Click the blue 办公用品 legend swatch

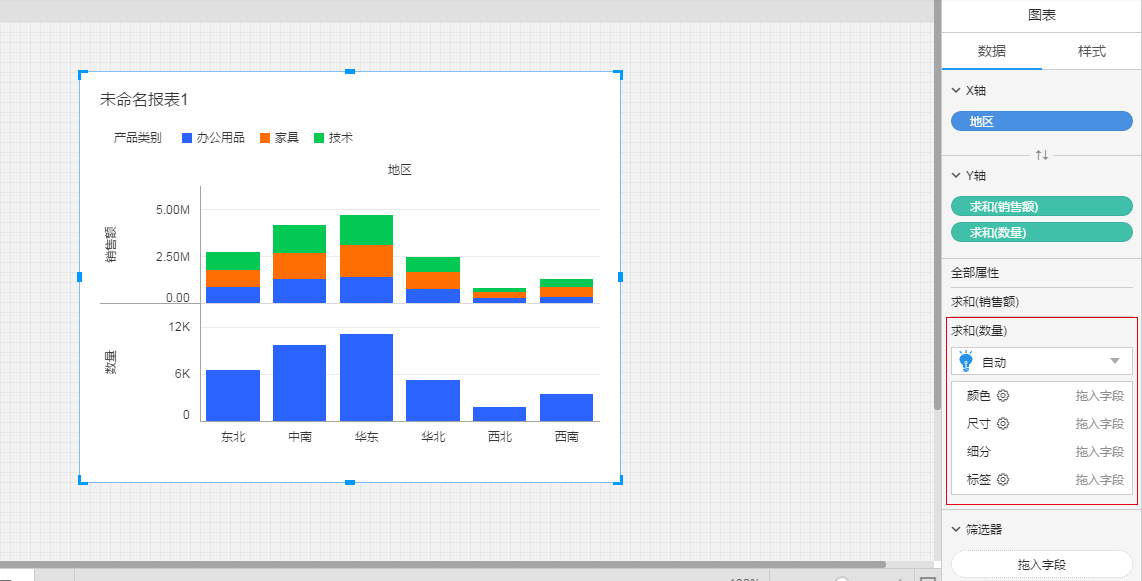pos(186,138)
